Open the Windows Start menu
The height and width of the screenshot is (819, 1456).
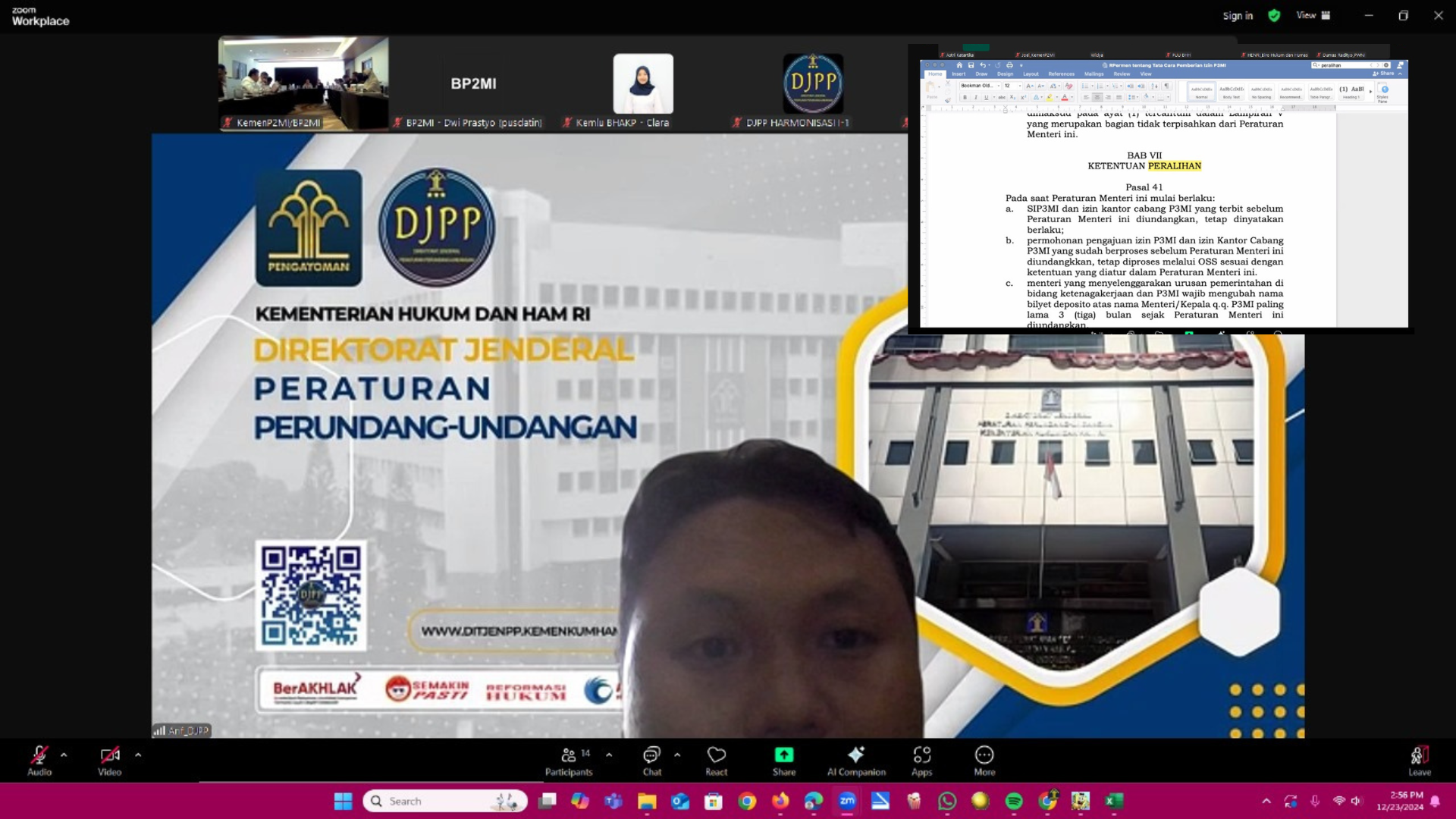(x=343, y=801)
